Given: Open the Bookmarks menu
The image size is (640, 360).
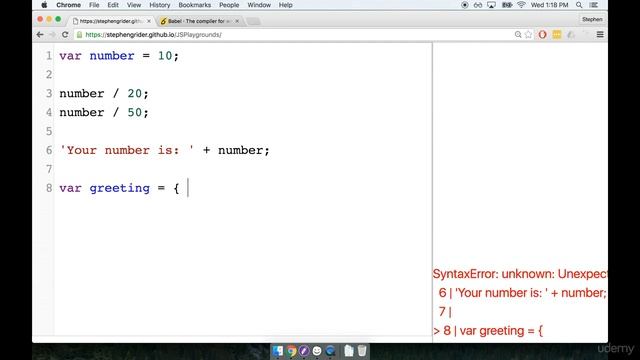Looking at the screenshot, I should (195, 5).
